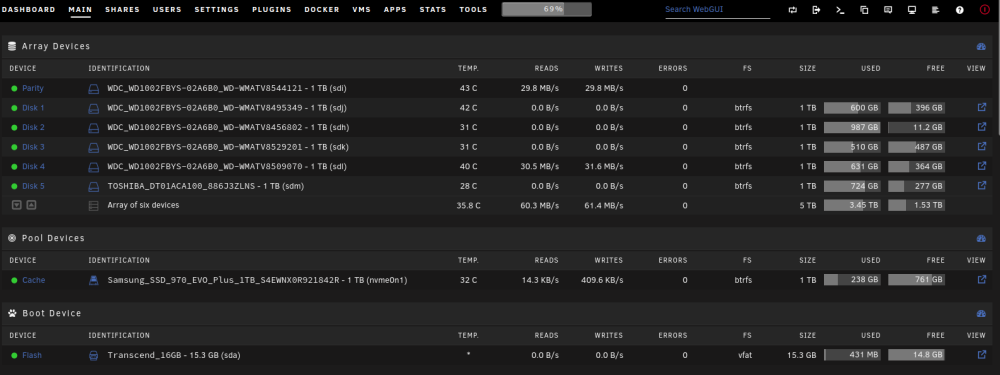Open the terminal icon in the header
The width and height of the screenshot is (1000, 375).
tap(841, 10)
